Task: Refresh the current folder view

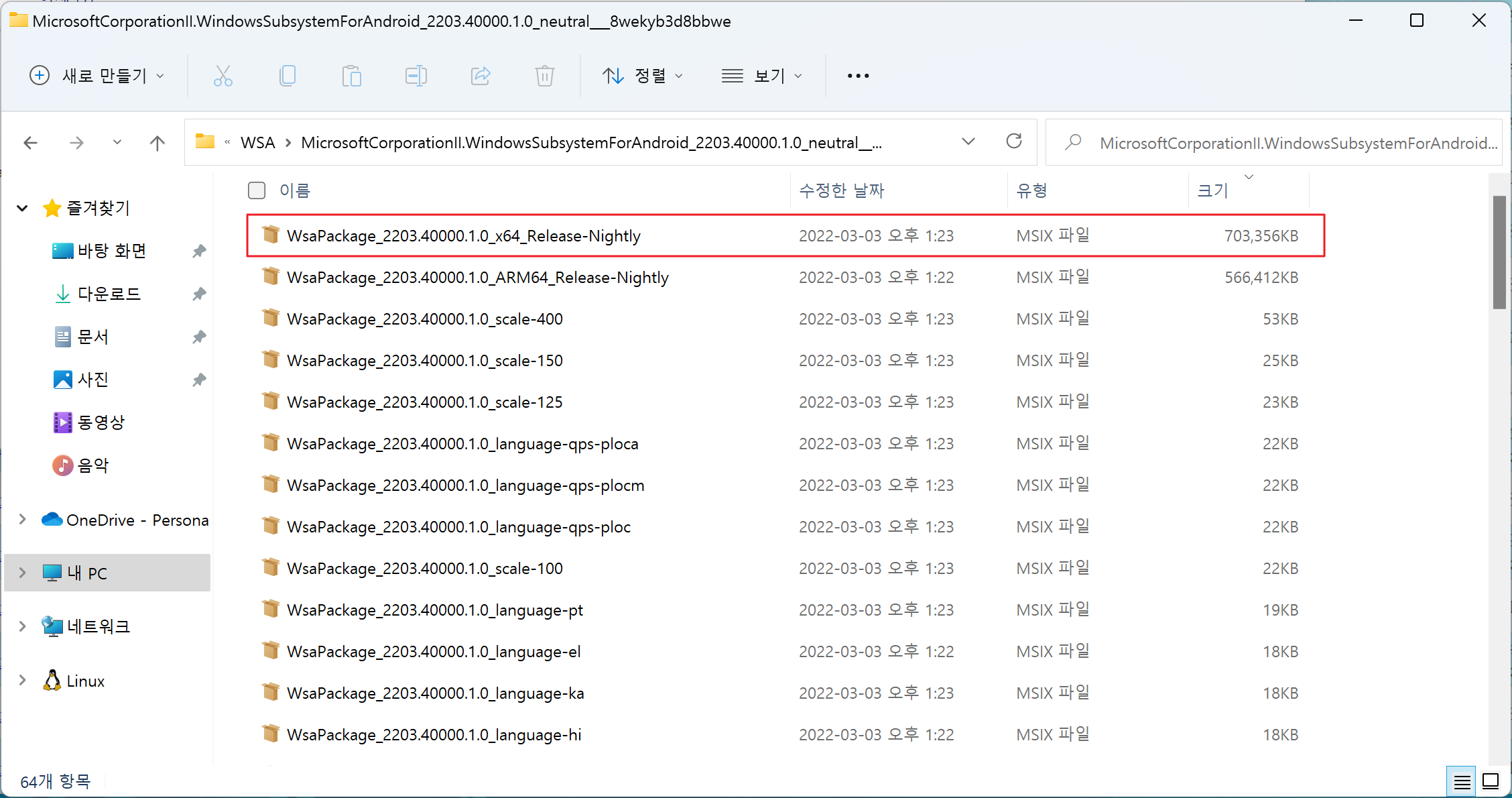Action: (1013, 141)
